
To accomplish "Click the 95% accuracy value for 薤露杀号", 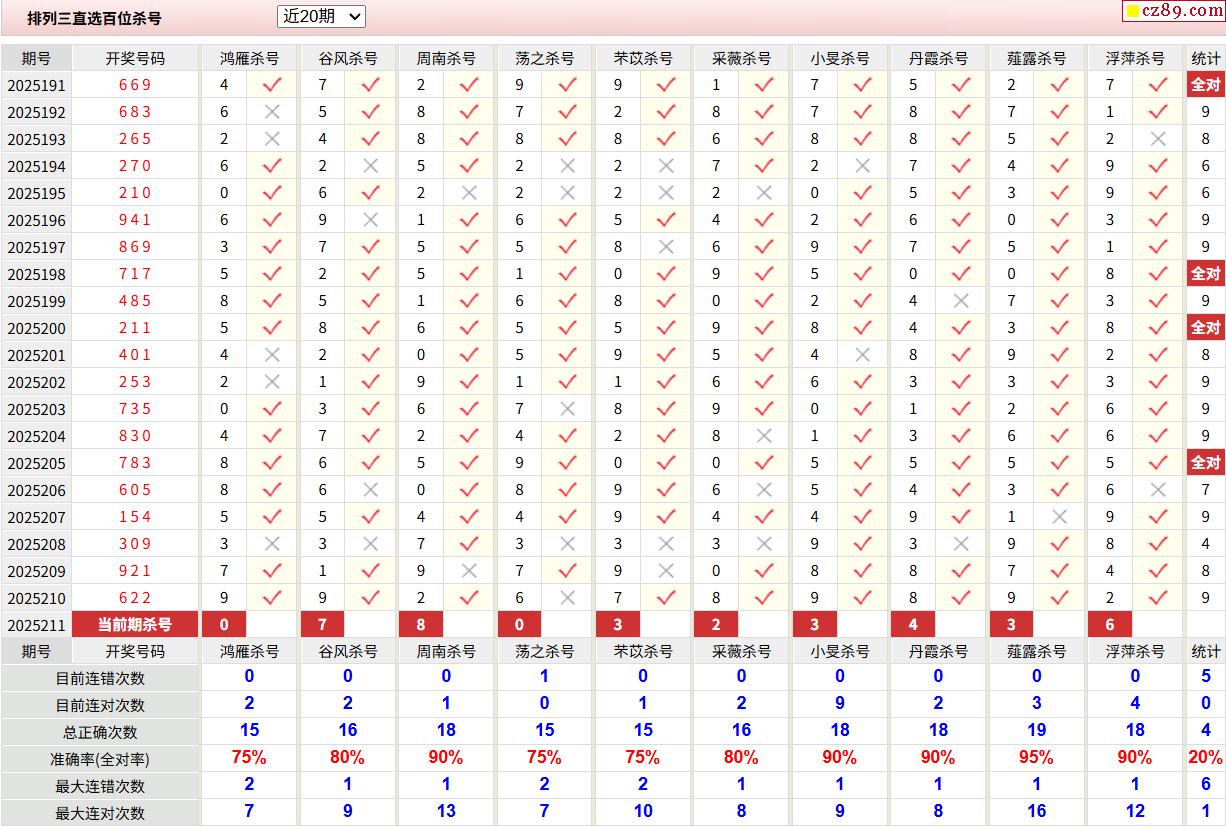I will pos(1036,757).
